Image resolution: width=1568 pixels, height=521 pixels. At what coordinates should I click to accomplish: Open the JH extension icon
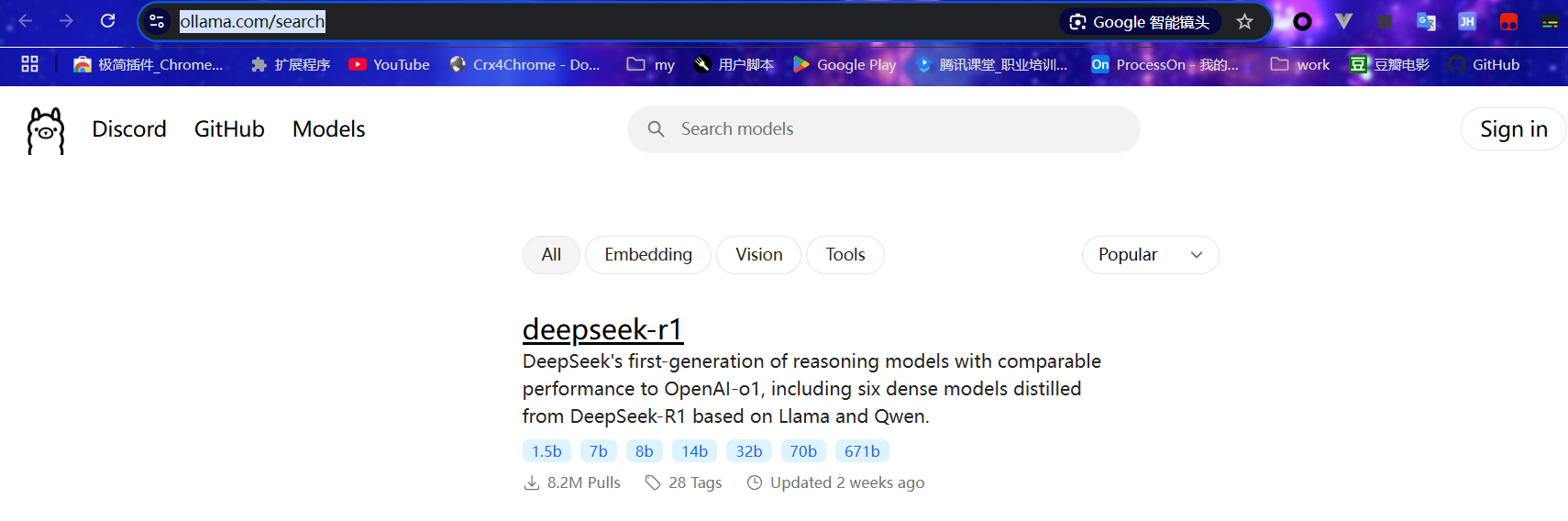[x=1467, y=21]
